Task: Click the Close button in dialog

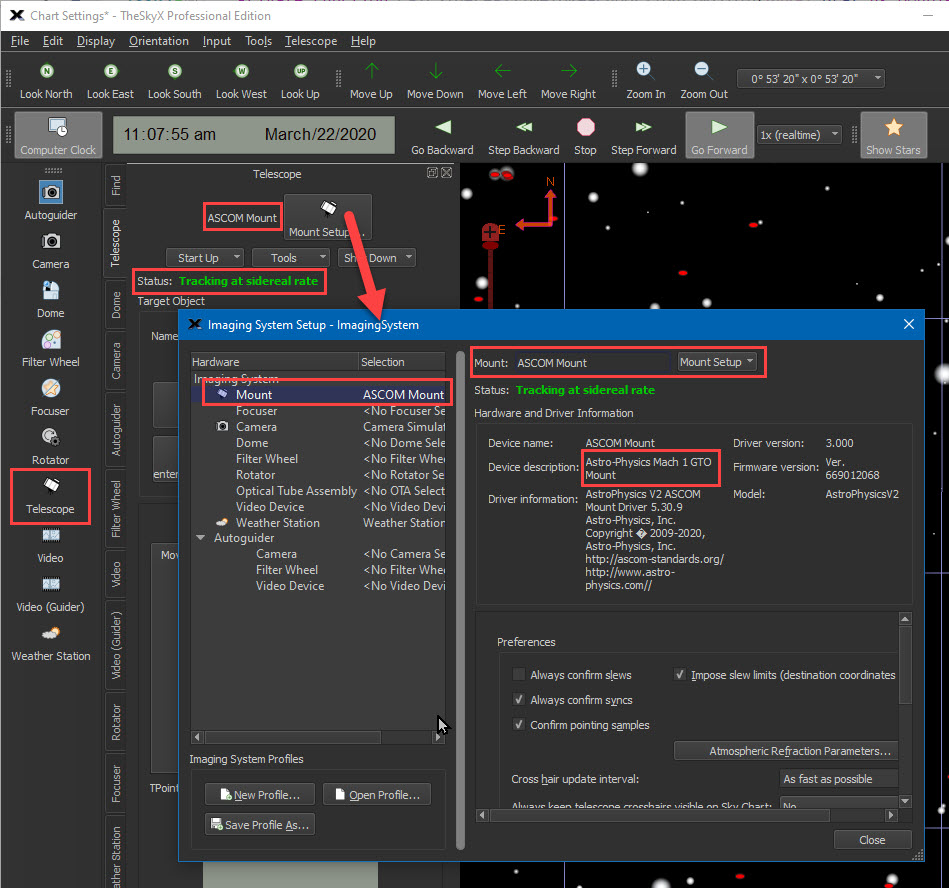Action: [872, 840]
